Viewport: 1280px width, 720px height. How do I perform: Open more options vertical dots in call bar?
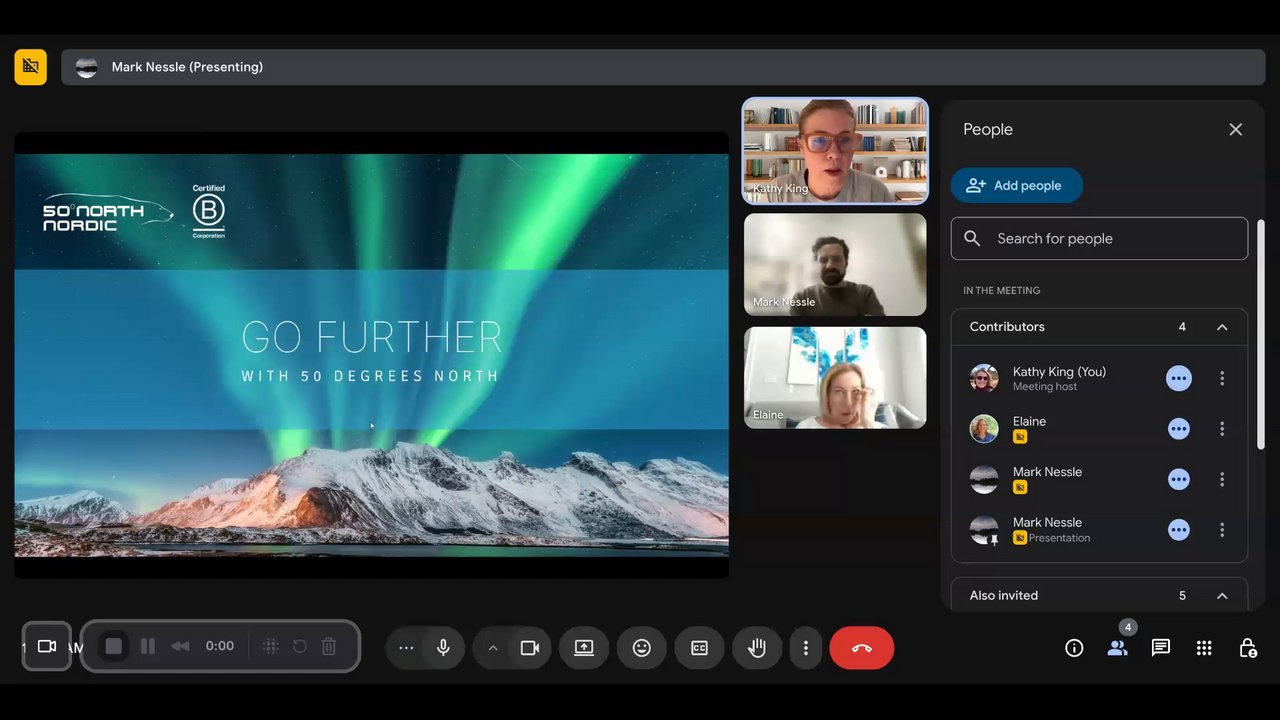pos(806,648)
